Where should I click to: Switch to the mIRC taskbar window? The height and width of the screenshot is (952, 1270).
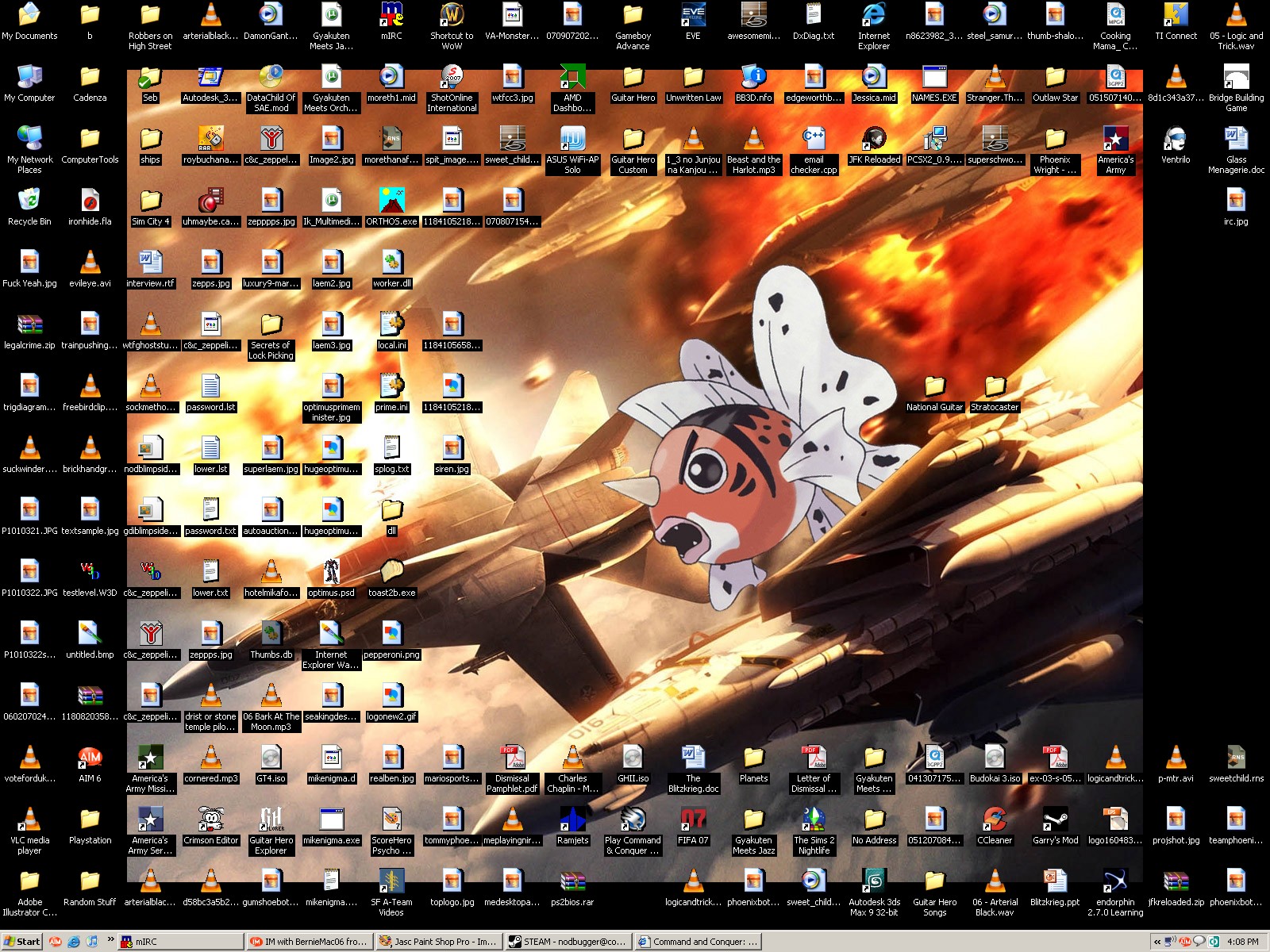(x=180, y=942)
